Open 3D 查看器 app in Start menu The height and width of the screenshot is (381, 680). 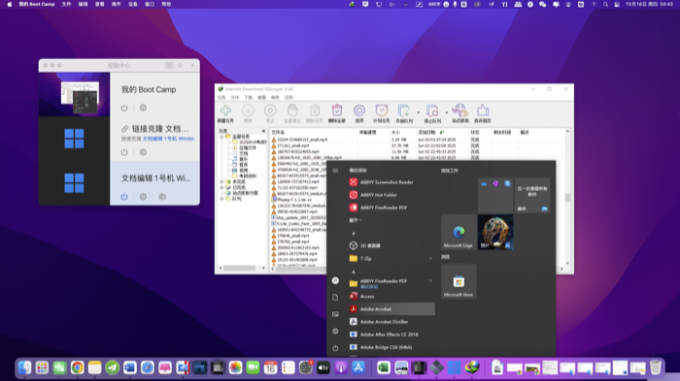(365, 246)
